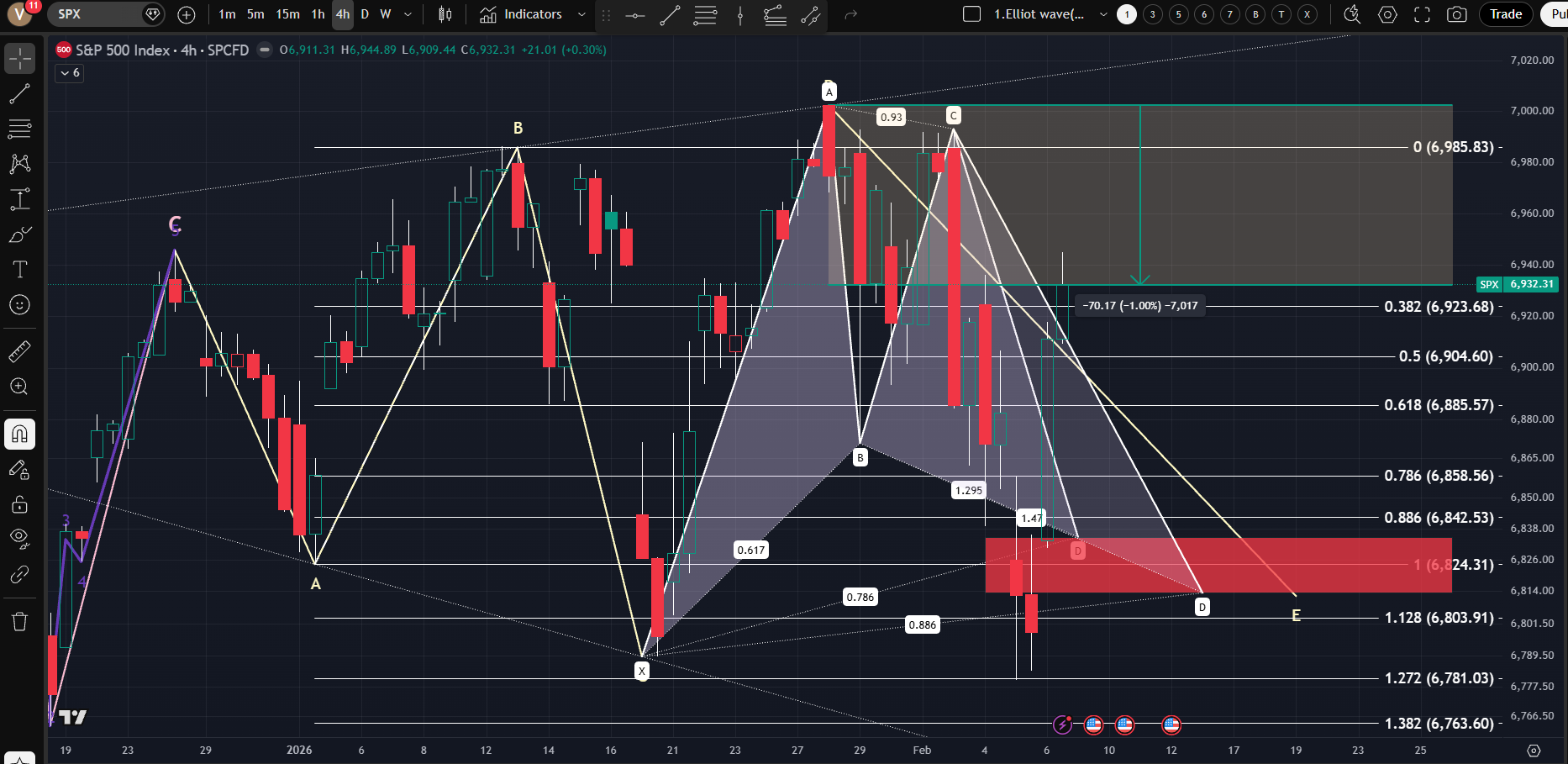Toggle magnet mode on the drawing toolbar

pyautogui.click(x=19, y=435)
